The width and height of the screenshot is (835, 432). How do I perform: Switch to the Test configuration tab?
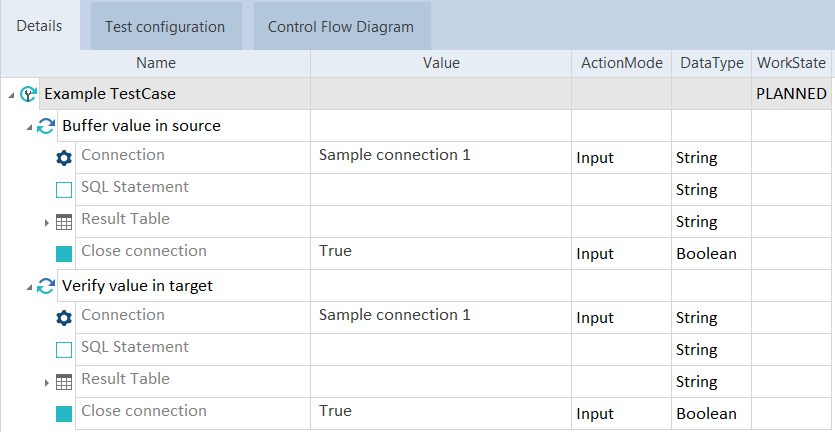pos(166,27)
